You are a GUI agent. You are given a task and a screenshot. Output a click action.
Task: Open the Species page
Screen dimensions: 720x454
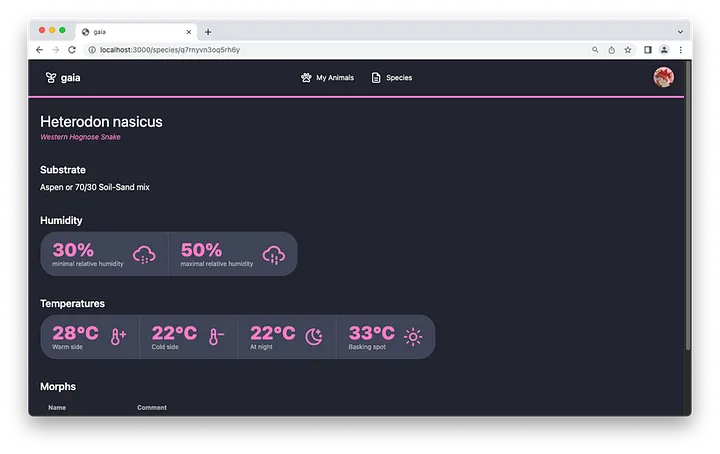(x=392, y=78)
